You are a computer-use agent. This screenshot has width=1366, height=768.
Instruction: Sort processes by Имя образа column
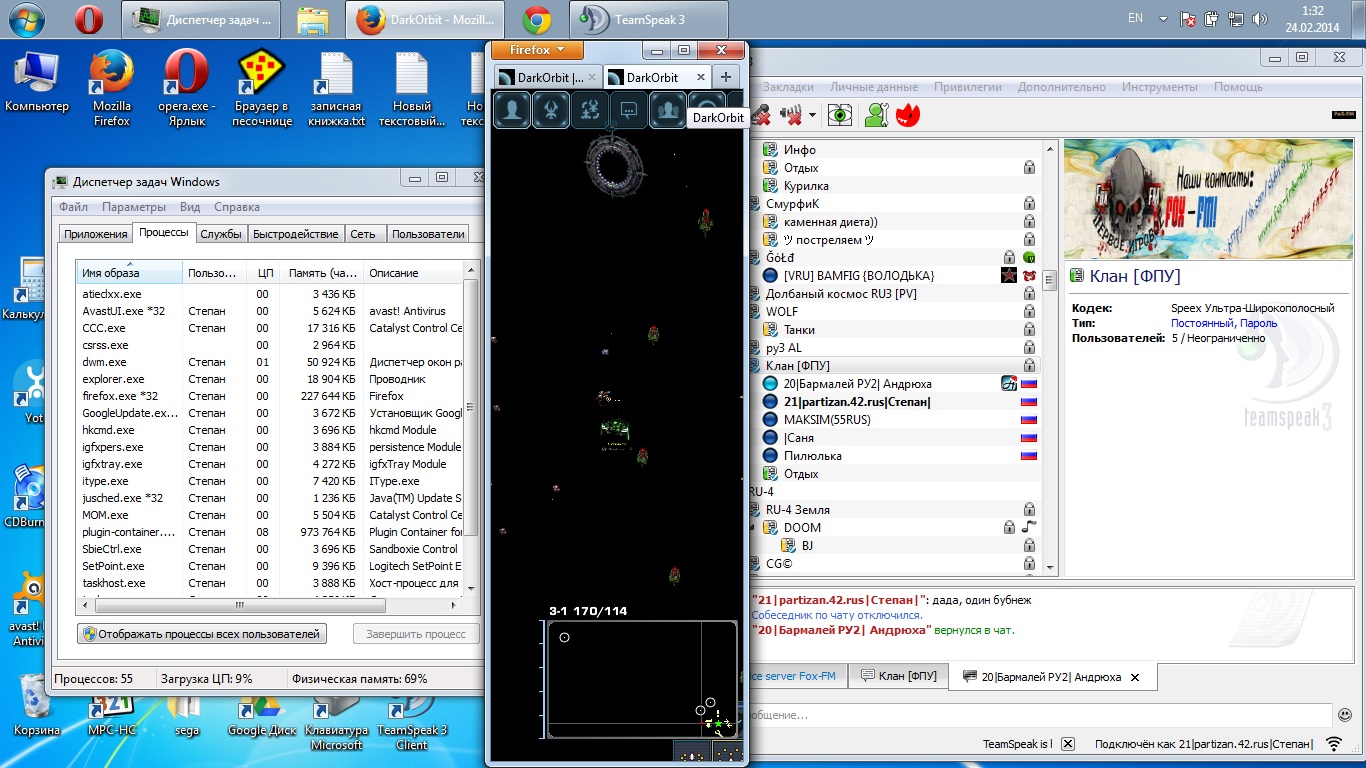tap(130, 273)
